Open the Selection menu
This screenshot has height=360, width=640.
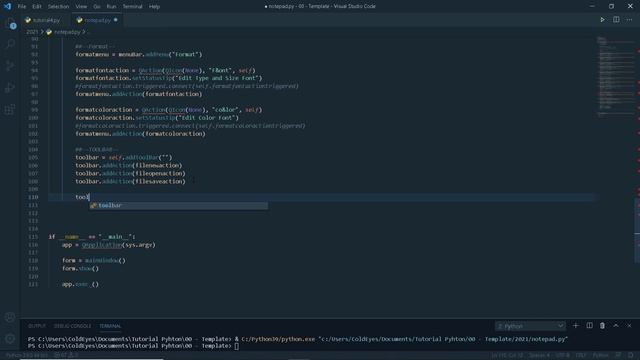(x=58, y=7)
